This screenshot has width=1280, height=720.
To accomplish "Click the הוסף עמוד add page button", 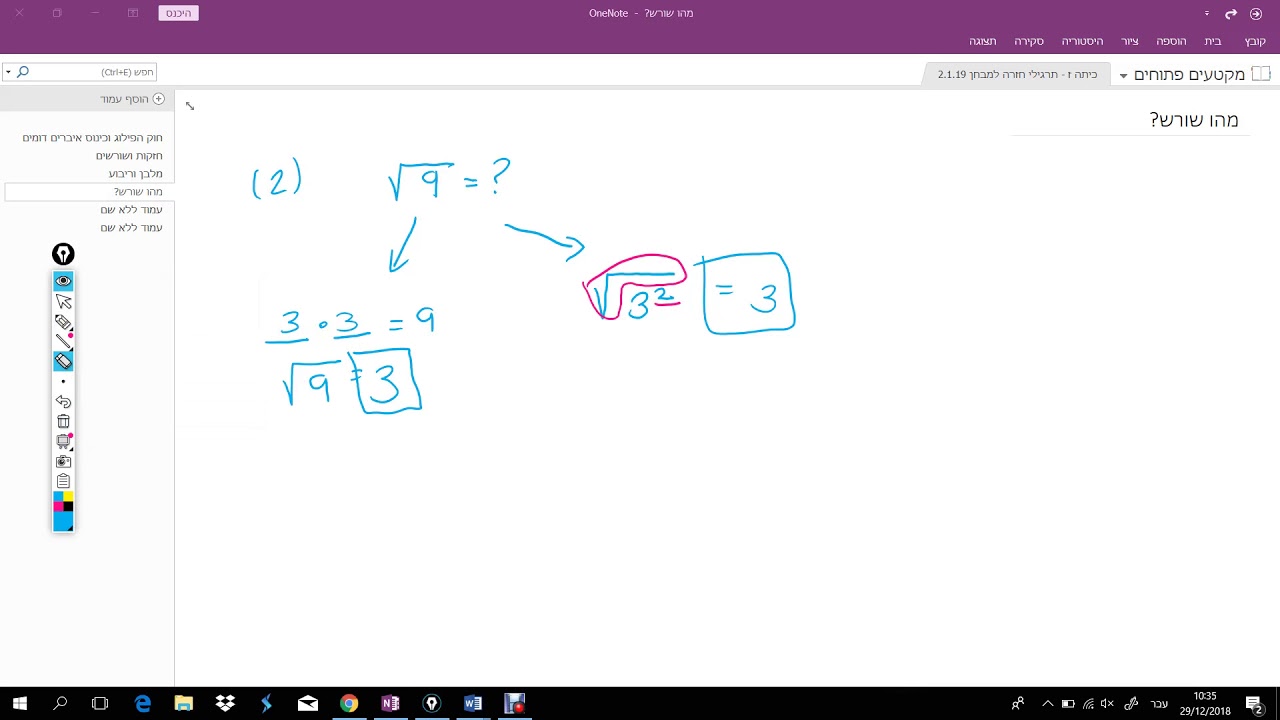I will (132, 99).
